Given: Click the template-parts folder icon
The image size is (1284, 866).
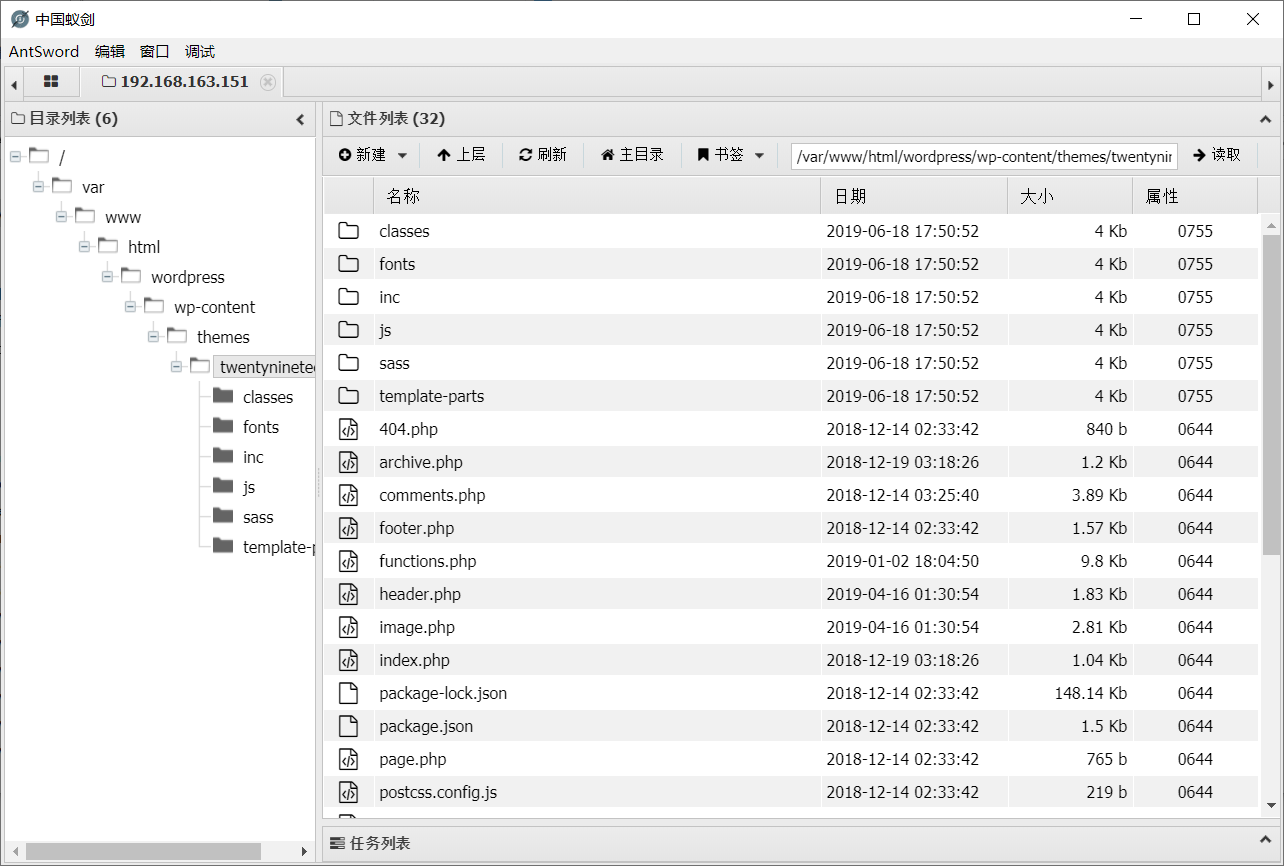Looking at the screenshot, I should [x=348, y=396].
